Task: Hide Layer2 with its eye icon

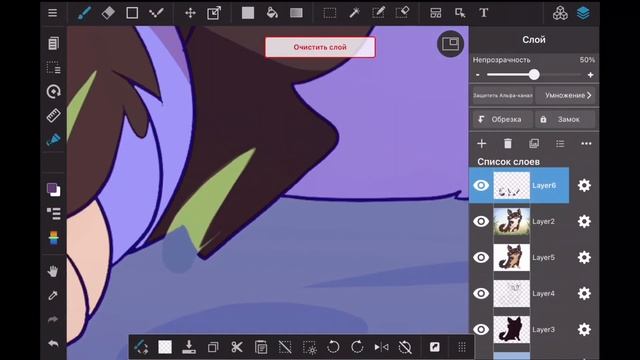Action: click(x=481, y=221)
